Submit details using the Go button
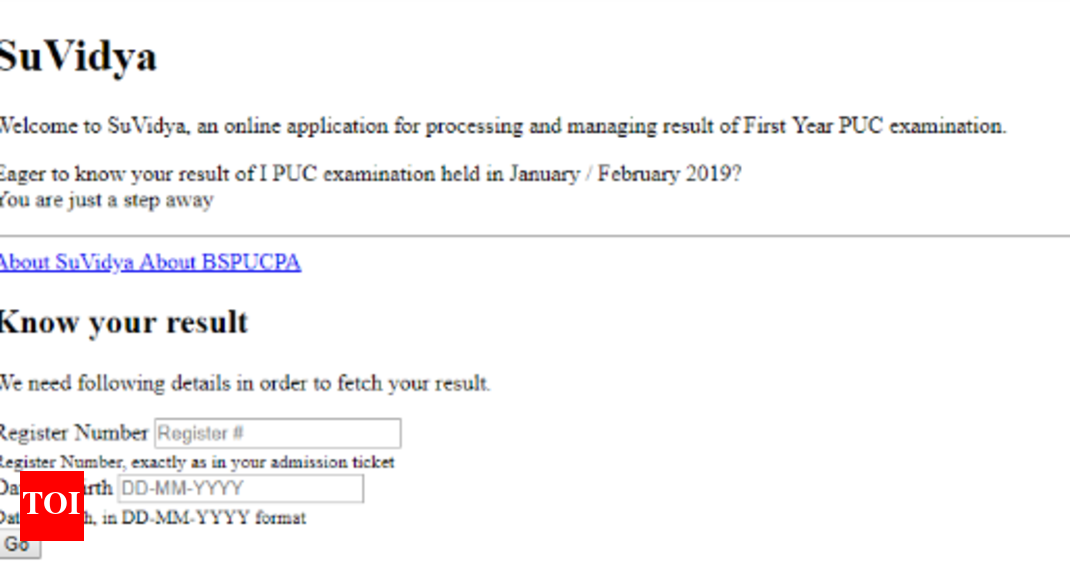The height and width of the screenshot is (580, 1070). click(17, 546)
